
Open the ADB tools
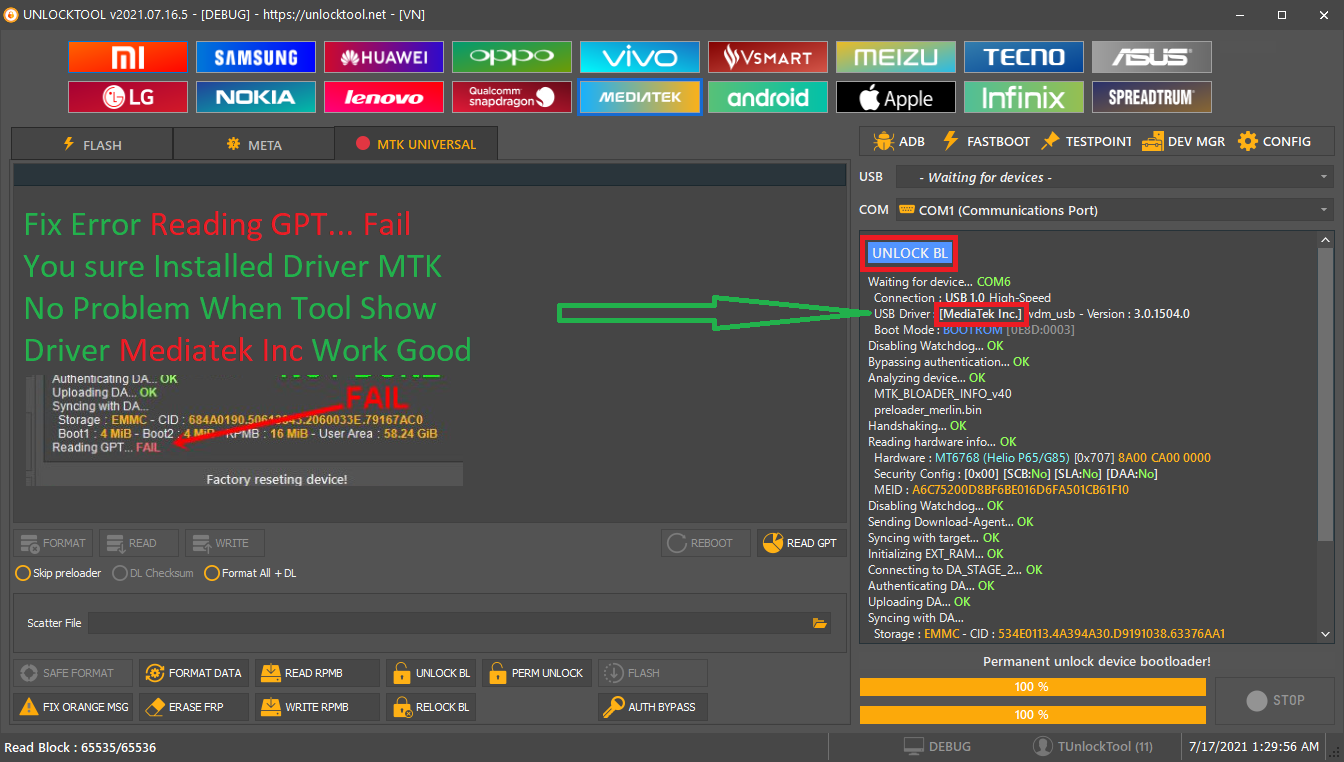[899, 141]
